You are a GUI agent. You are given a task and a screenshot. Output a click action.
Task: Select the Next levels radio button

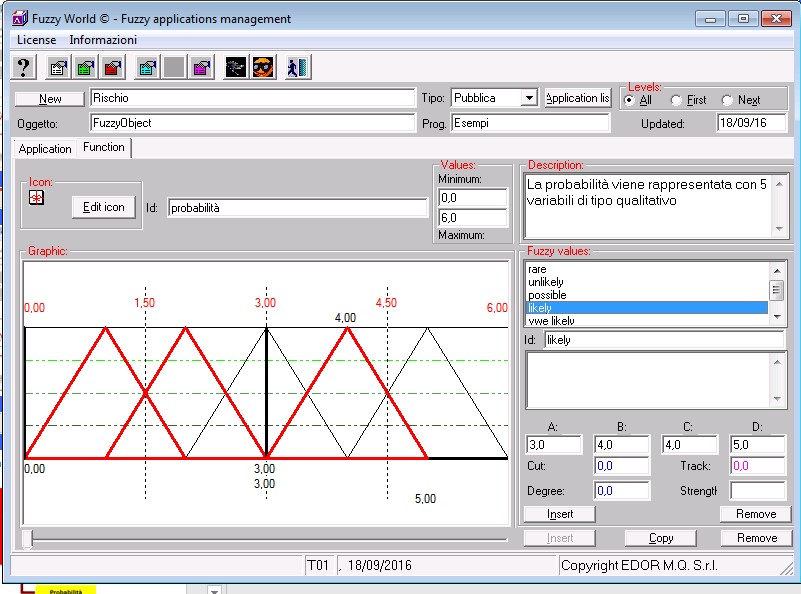click(x=726, y=100)
